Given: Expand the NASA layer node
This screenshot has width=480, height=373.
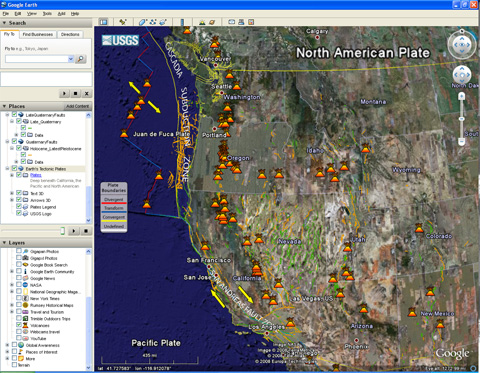Looking at the screenshot, I should [12, 285].
